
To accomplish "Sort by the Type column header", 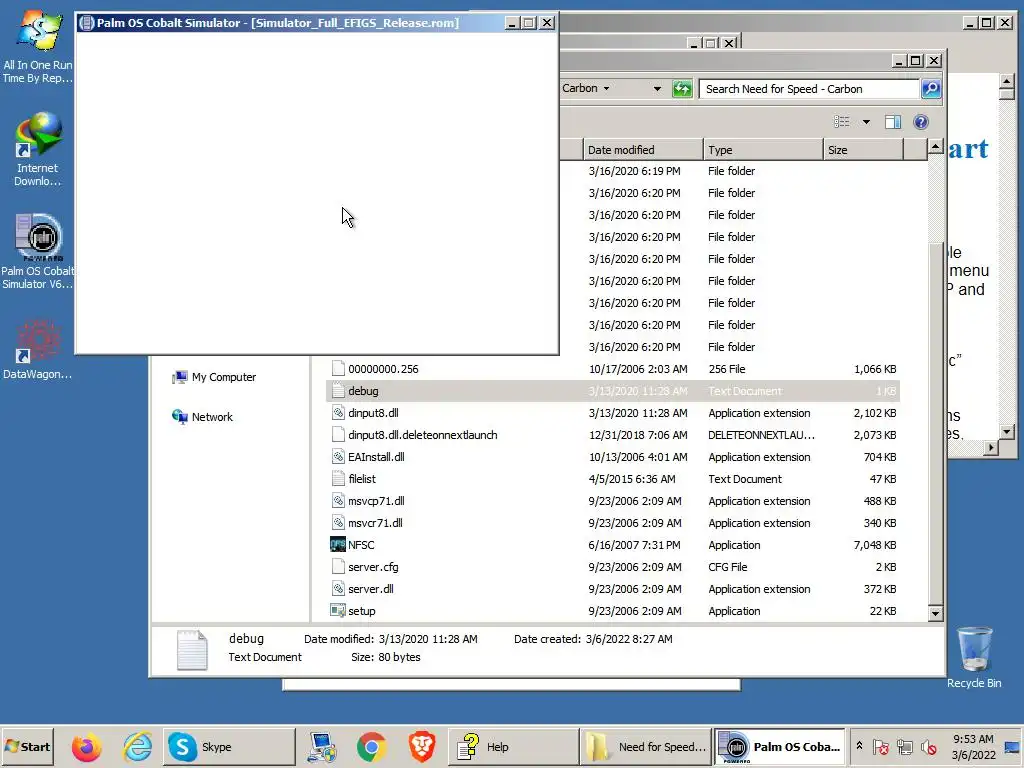I will tap(763, 150).
